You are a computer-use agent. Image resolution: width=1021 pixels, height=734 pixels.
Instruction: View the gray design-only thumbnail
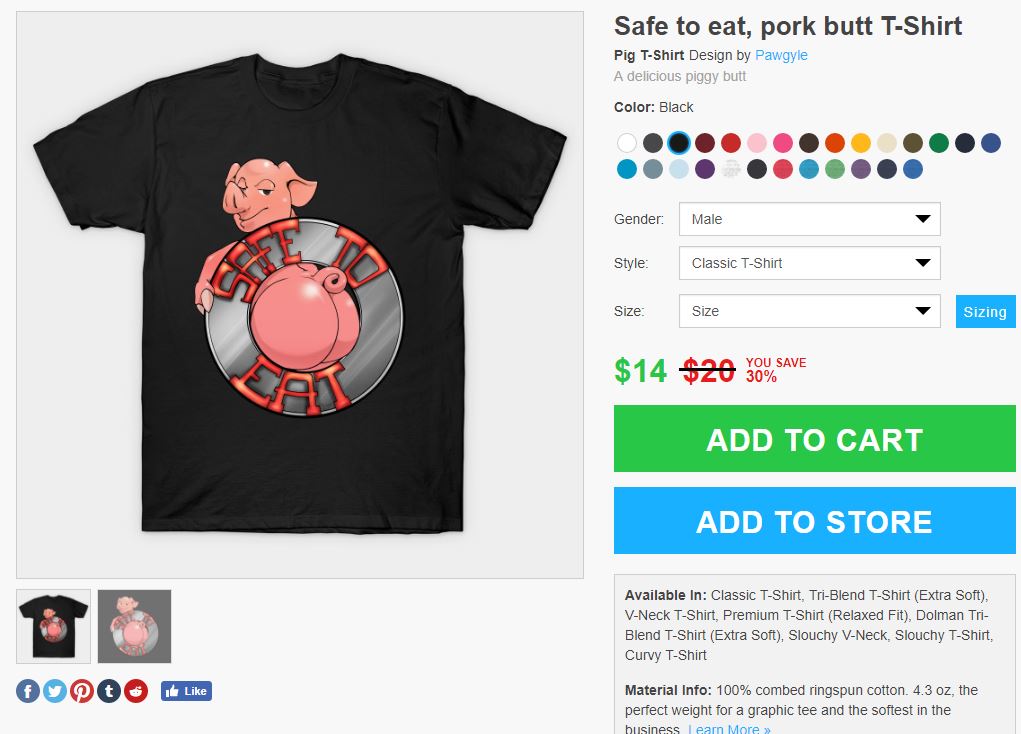[x=134, y=626]
